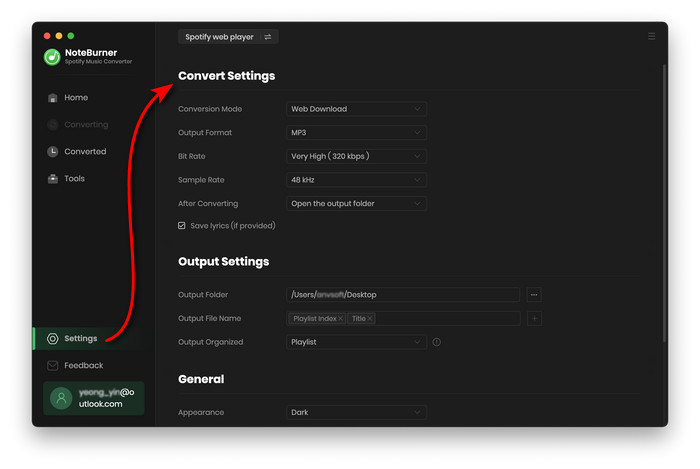Toggle the Save lyrics checkbox
700x469 pixels.
pos(182,226)
